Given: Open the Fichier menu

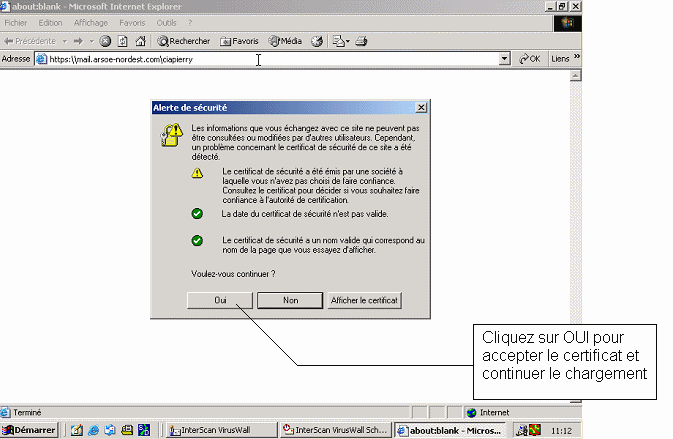Looking at the screenshot, I should (17, 22).
